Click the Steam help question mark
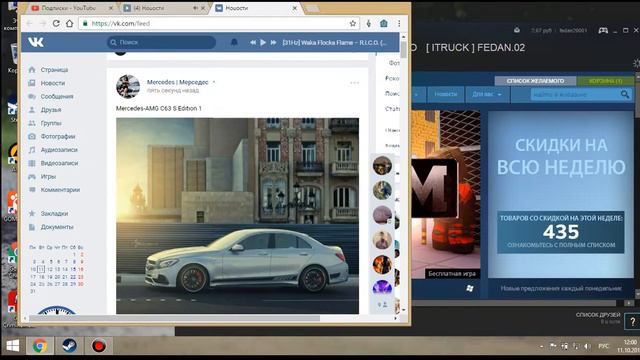The image size is (640, 360). [633, 322]
